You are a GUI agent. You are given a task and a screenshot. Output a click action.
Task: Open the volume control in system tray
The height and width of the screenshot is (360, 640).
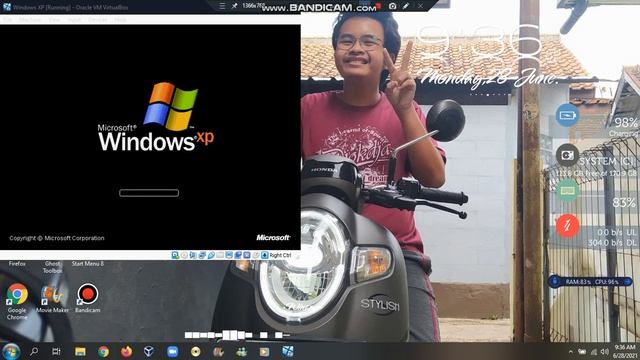pyautogui.click(x=605, y=352)
